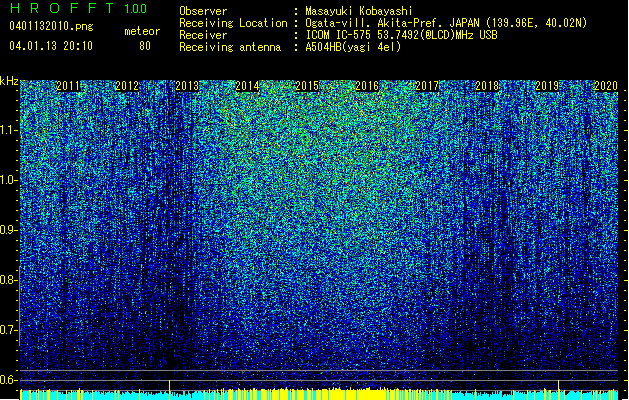Click the 0.9 kHz axis label

(8, 230)
